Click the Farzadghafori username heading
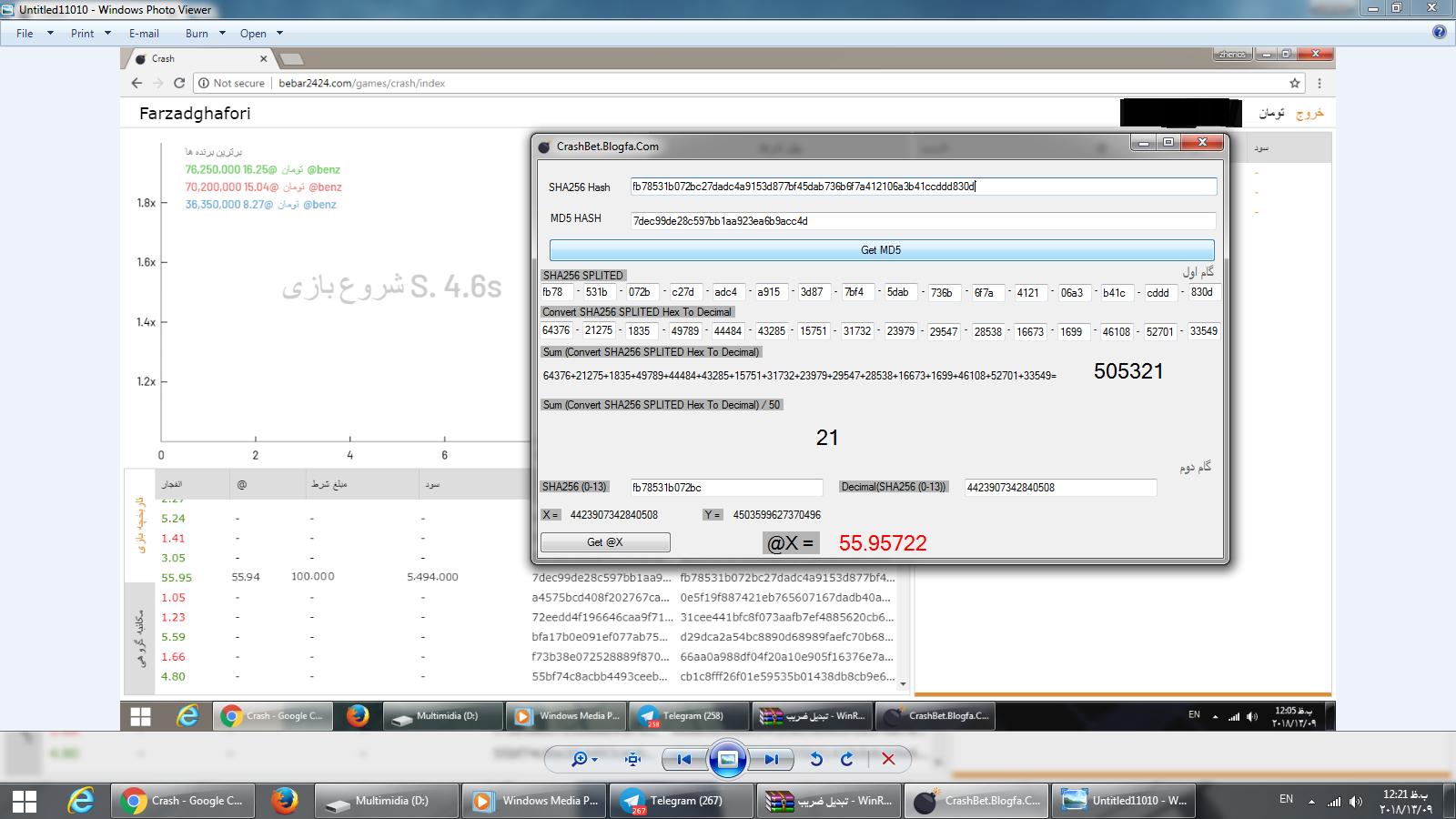This screenshot has width=1456, height=819. pos(195,113)
